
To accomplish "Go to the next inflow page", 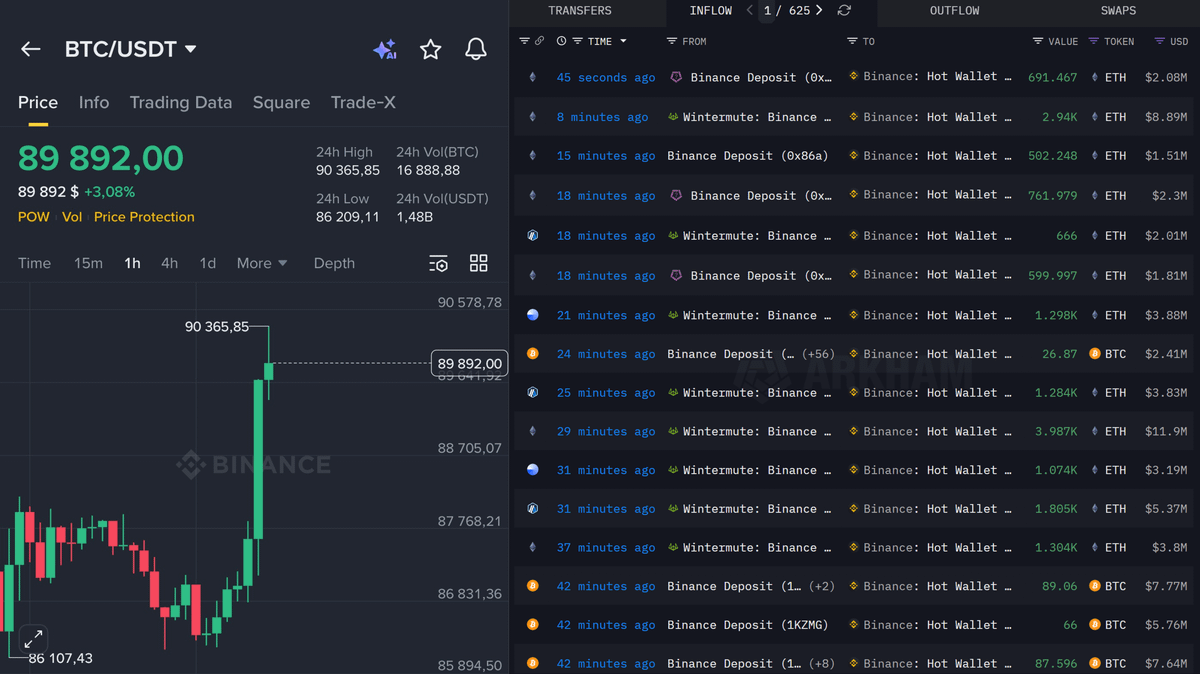I will tap(819, 11).
